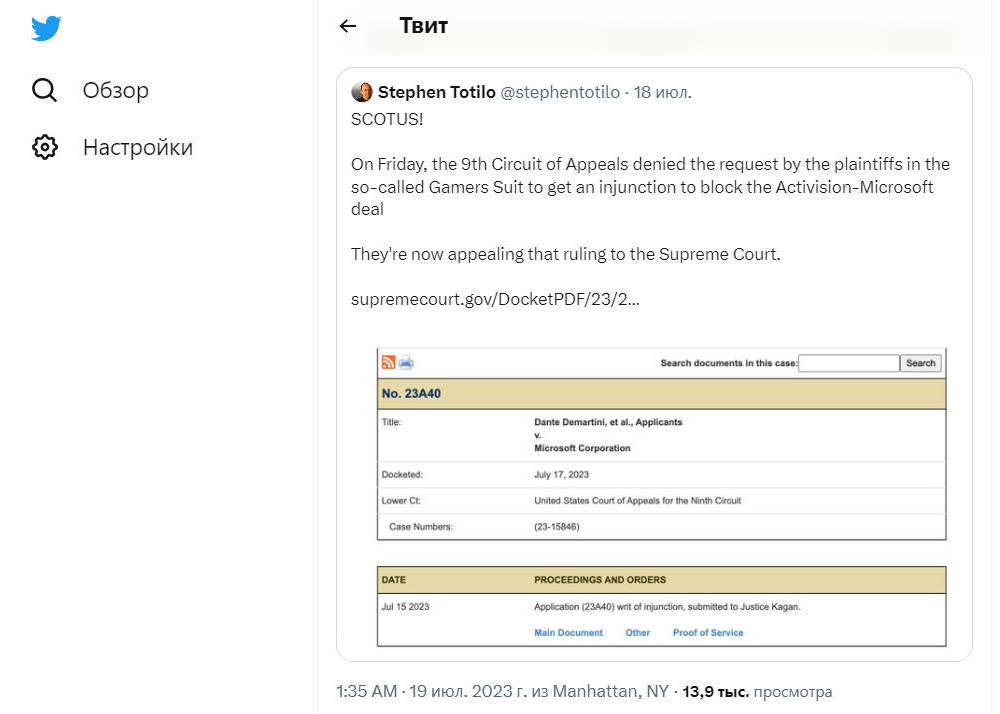Click the printer icon in the docket

(x=406, y=363)
